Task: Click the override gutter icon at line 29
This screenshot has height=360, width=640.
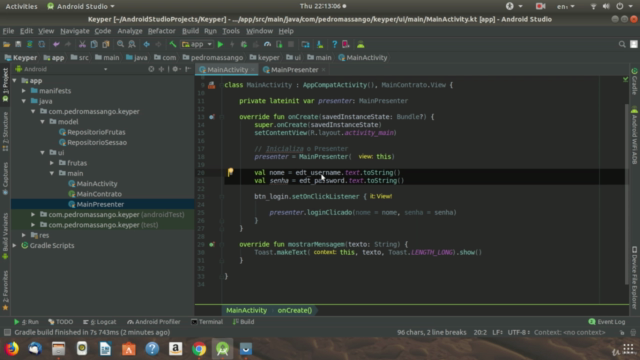Action: (x=211, y=244)
